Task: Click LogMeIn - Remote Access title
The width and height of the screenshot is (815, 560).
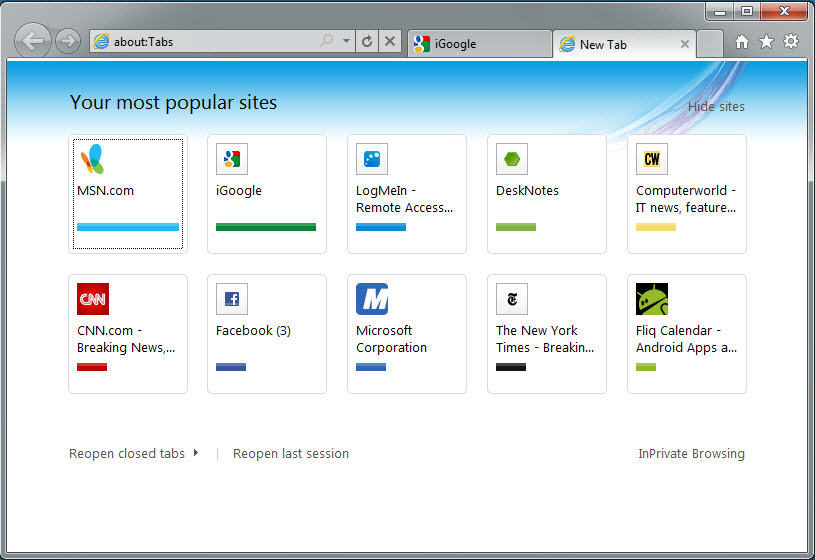Action: coord(404,199)
